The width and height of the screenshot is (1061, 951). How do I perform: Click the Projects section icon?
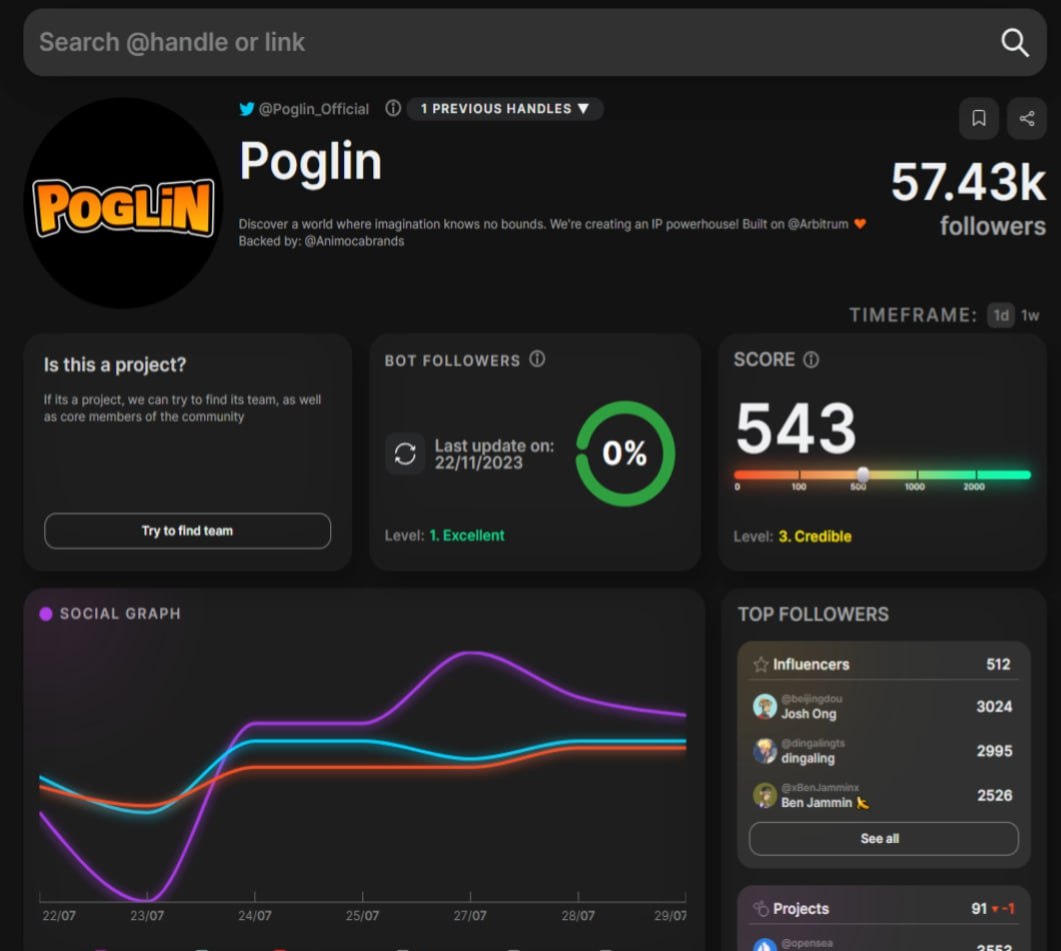pos(761,908)
